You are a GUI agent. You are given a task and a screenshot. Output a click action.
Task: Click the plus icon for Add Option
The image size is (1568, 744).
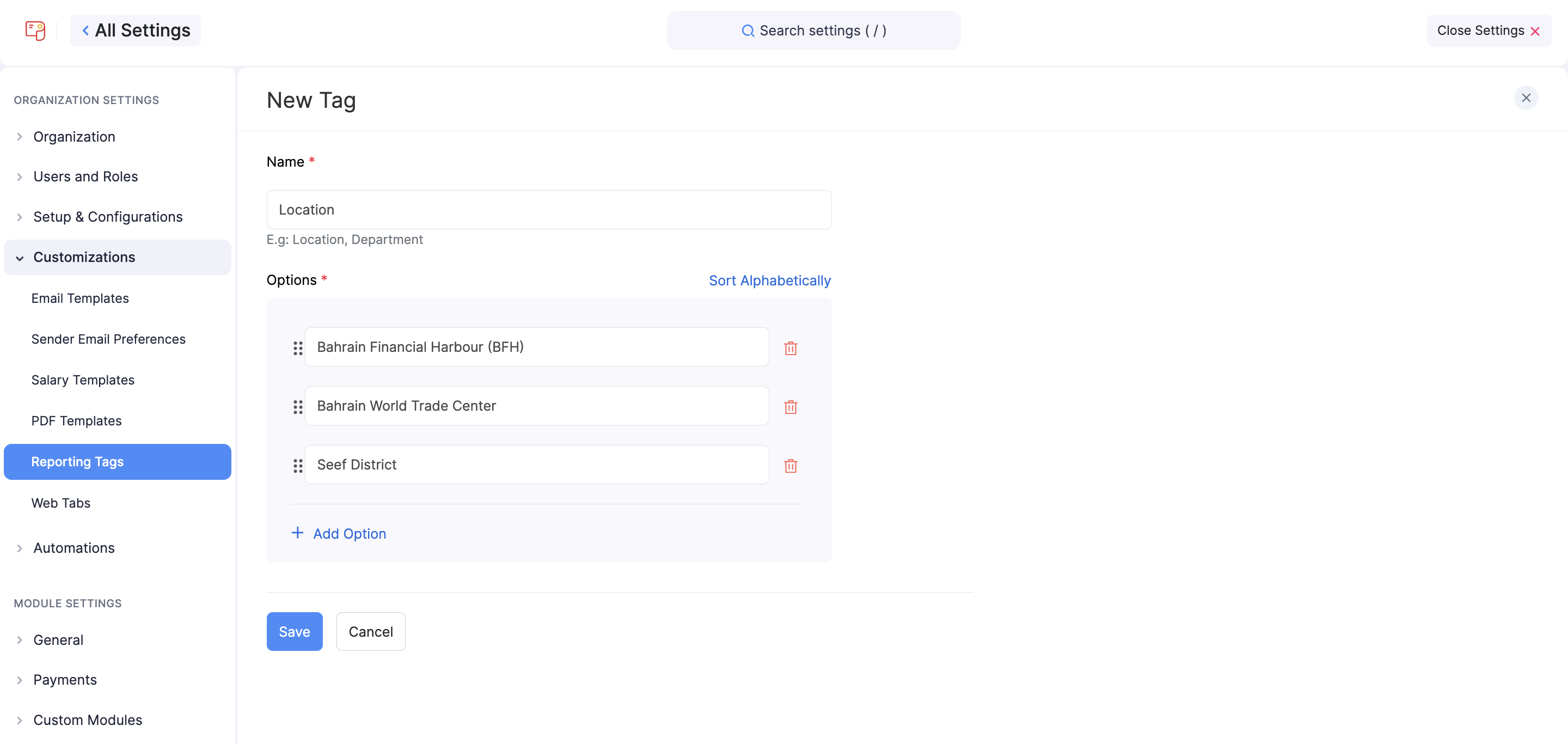tap(297, 533)
